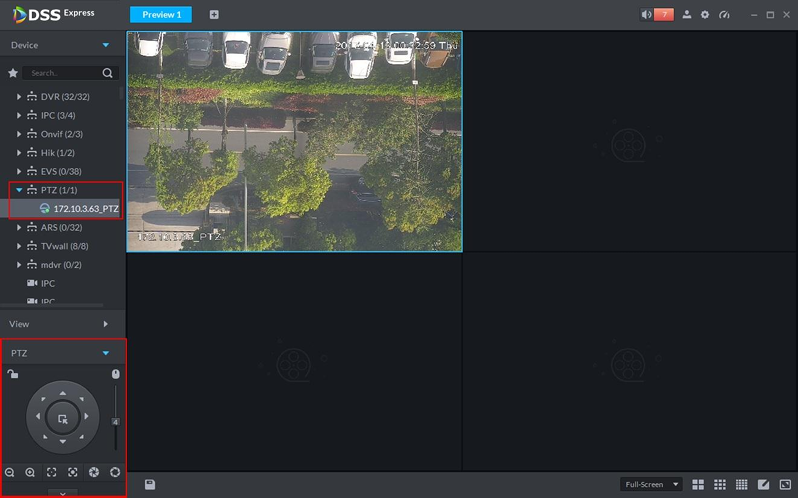
Task: Toggle the PTZ lock icon
Action: [x=12, y=374]
